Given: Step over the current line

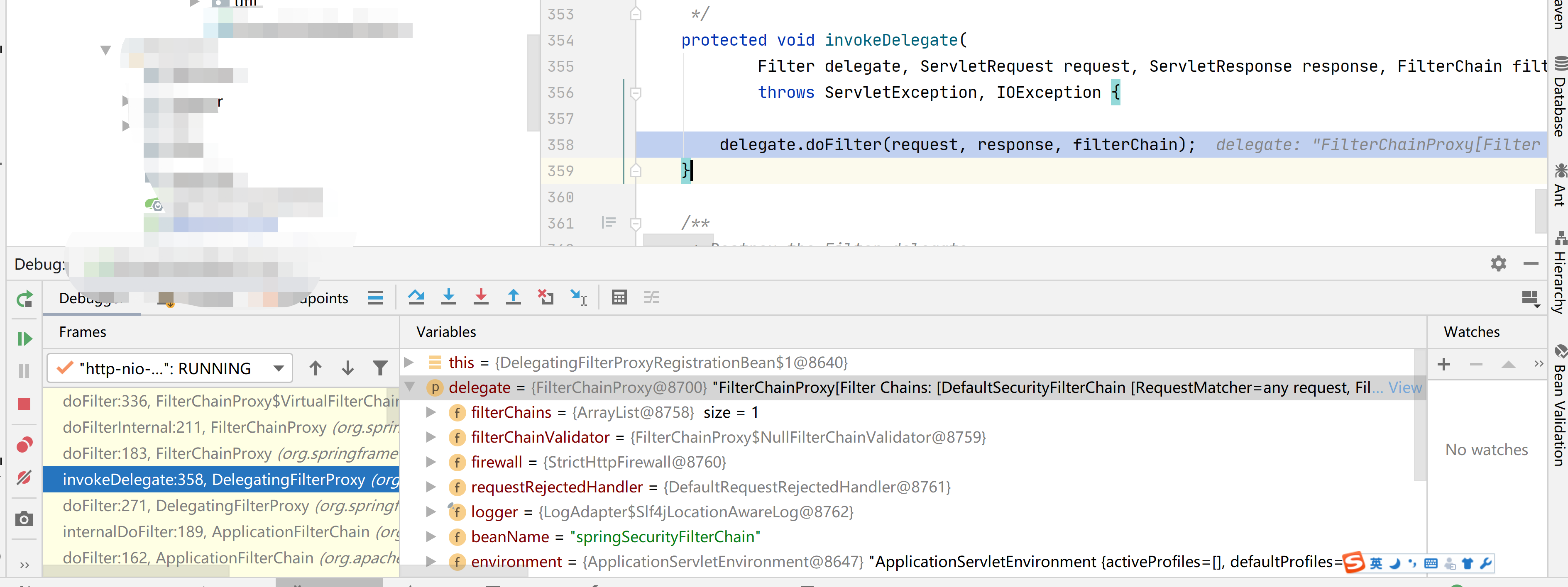Looking at the screenshot, I should pyautogui.click(x=416, y=297).
